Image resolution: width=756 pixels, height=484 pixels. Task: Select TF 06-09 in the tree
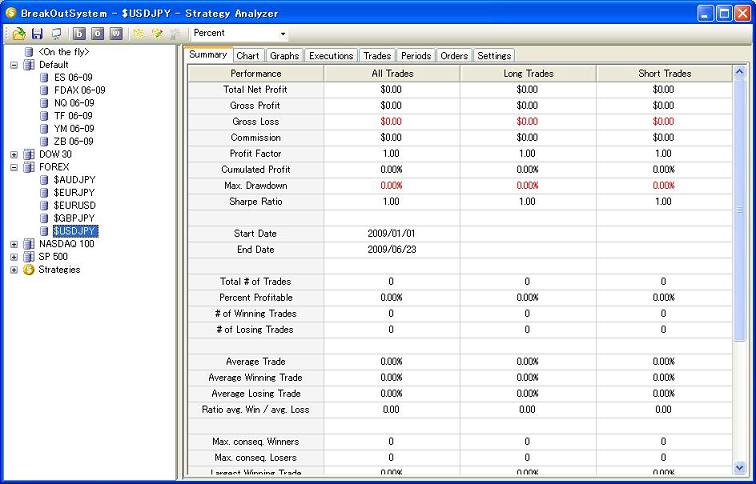click(73, 116)
